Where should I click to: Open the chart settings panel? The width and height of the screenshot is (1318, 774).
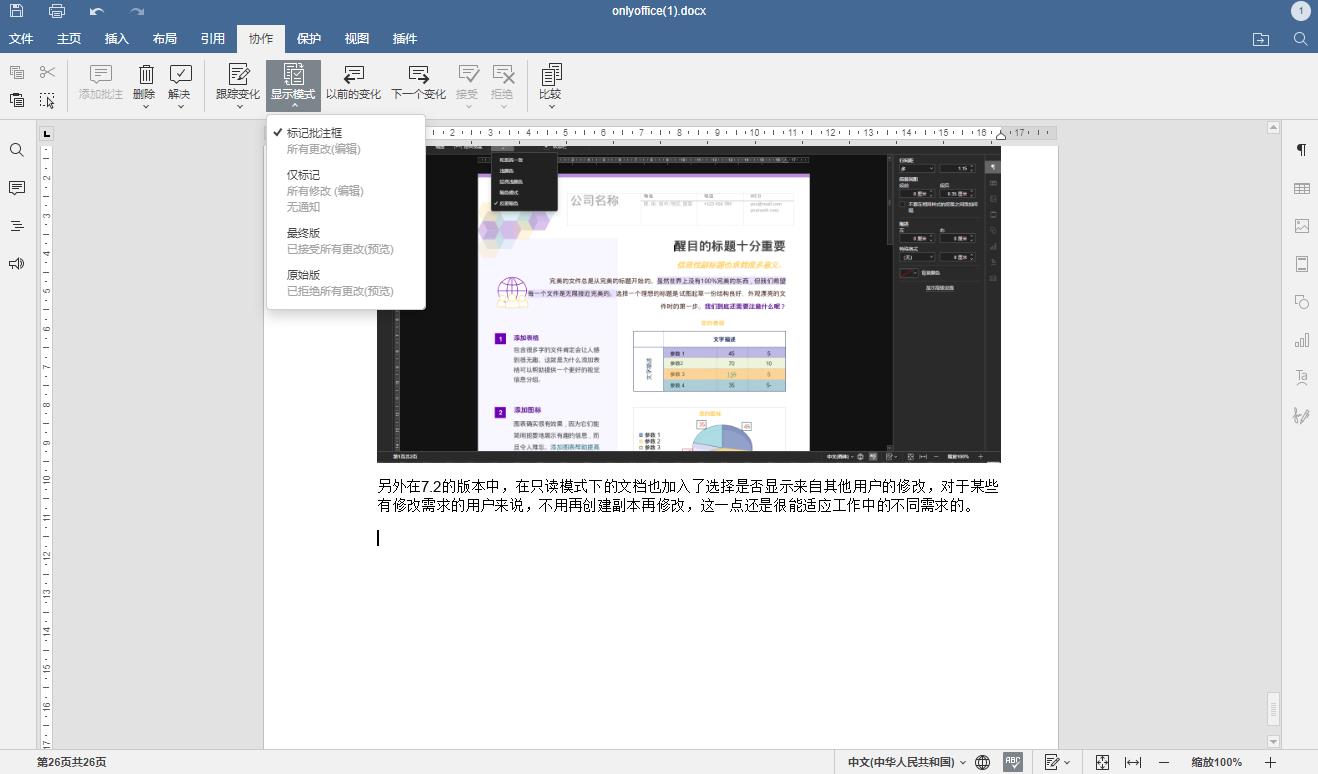pos(1301,340)
